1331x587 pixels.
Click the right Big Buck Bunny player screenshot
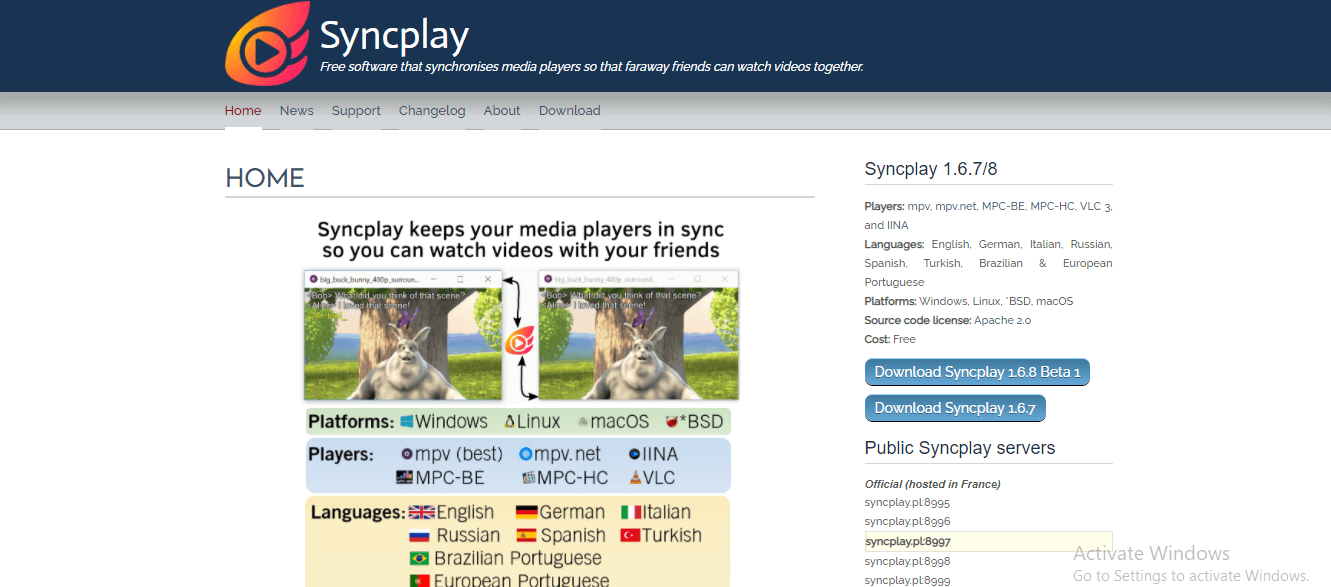click(639, 335)
